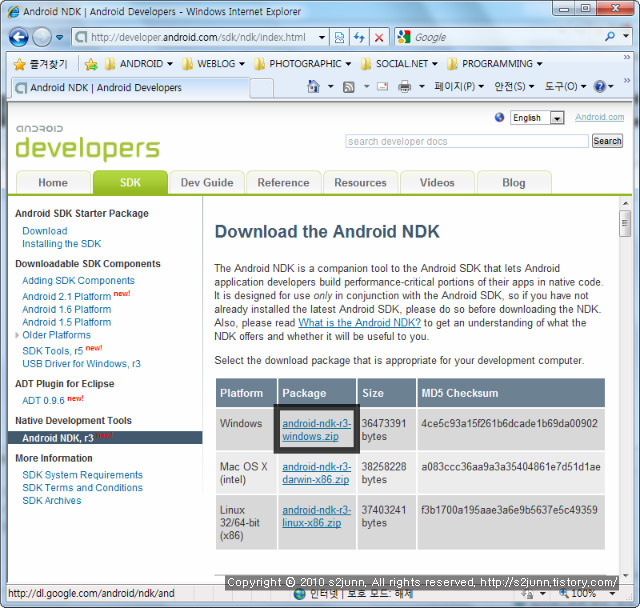640x608 pixels.
Task: Open the SDK Tools, r5 link
Action: [x=53, y=351]
